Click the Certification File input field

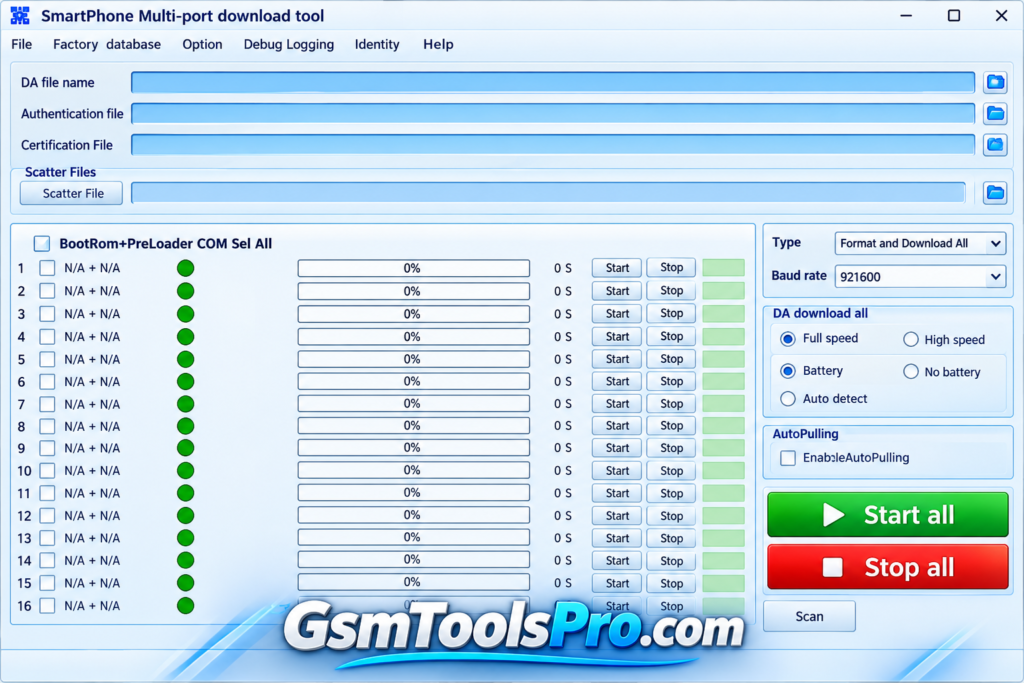(x=552, y=144)
